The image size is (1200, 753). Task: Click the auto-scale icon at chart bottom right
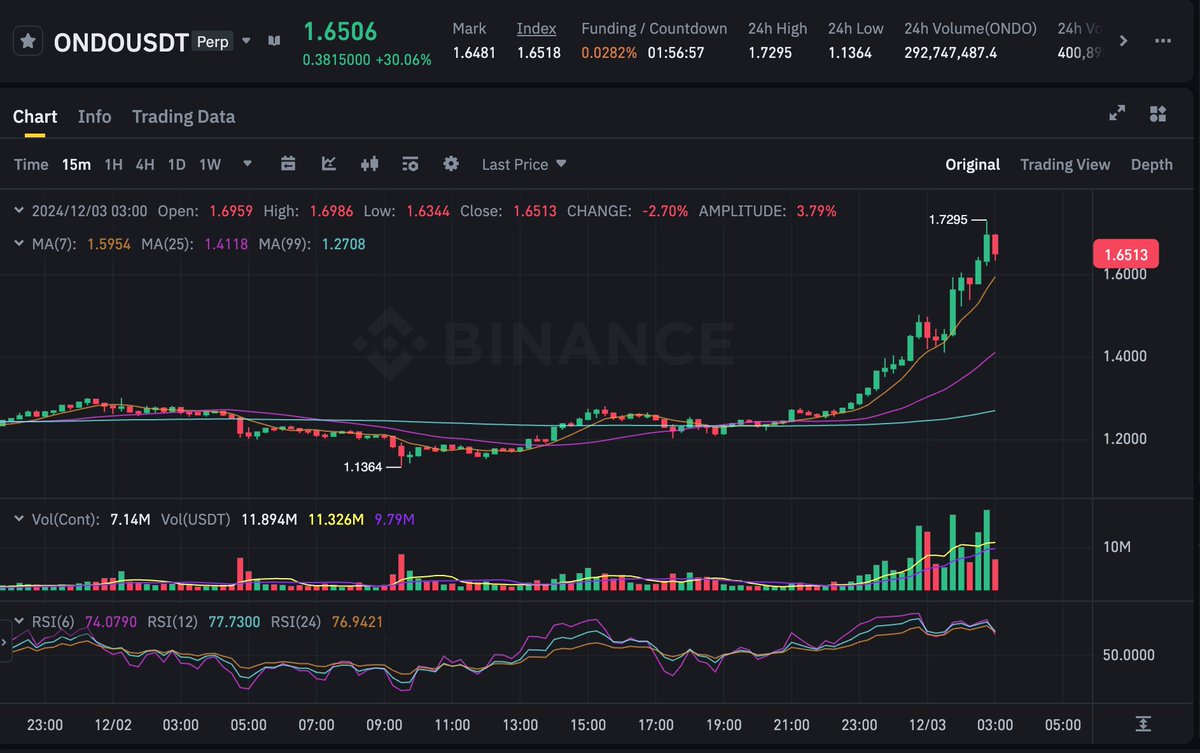1143,724
